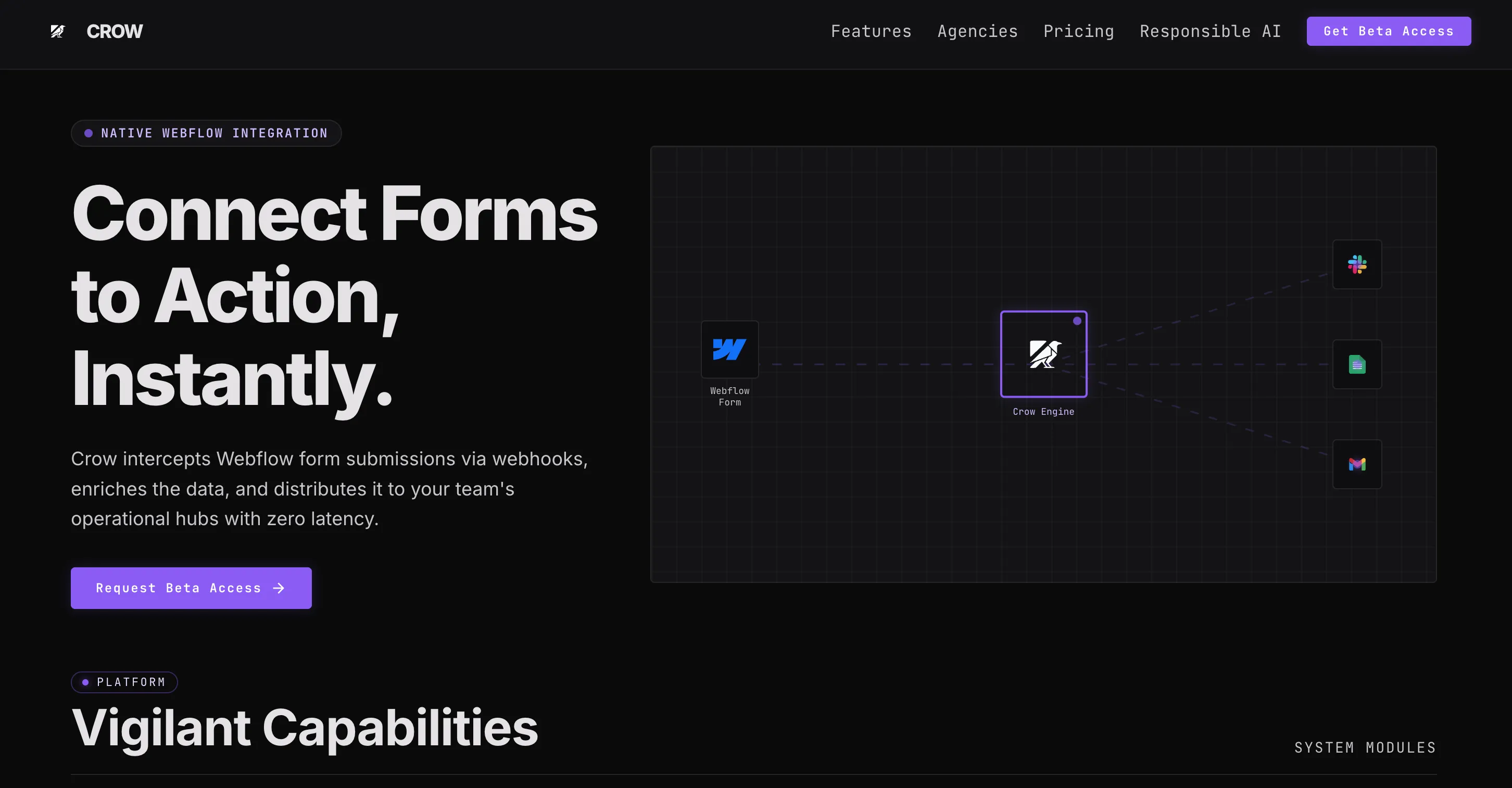This screenshot has width=1512, height=788.
Task: Click the Crow bird logo icon in header
Action: coord(57,31)
